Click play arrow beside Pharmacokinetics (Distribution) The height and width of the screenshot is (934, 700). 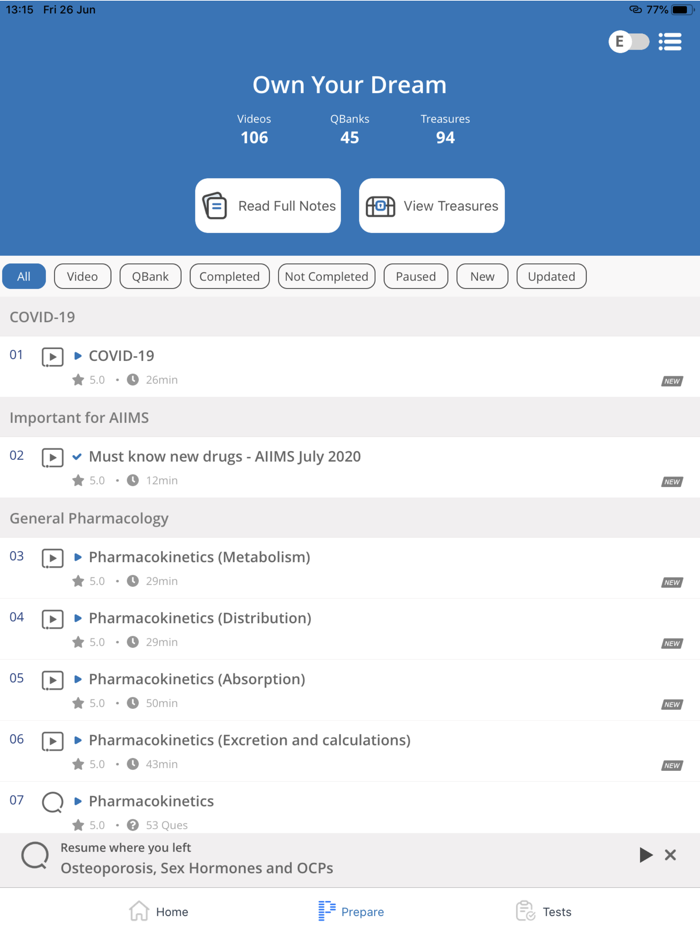pyautogui.click(x=77, y=618)
